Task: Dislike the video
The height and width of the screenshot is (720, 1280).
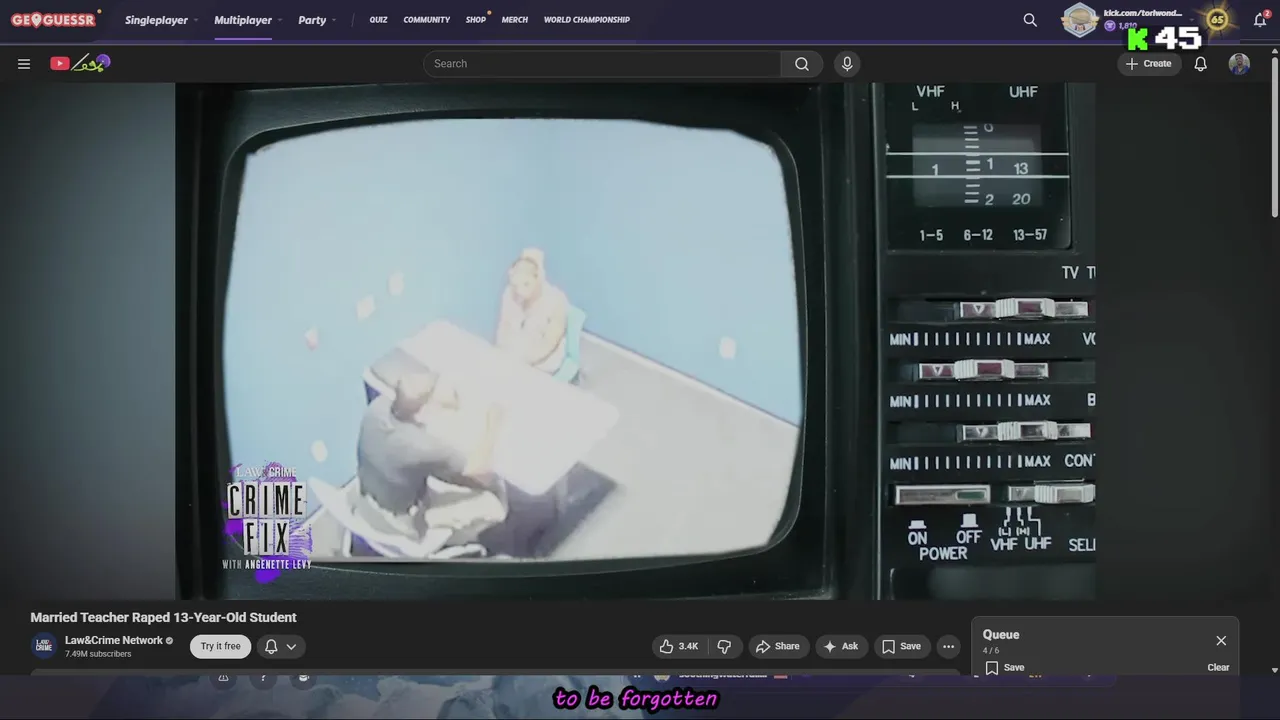Action: click(x=724, y=646)
